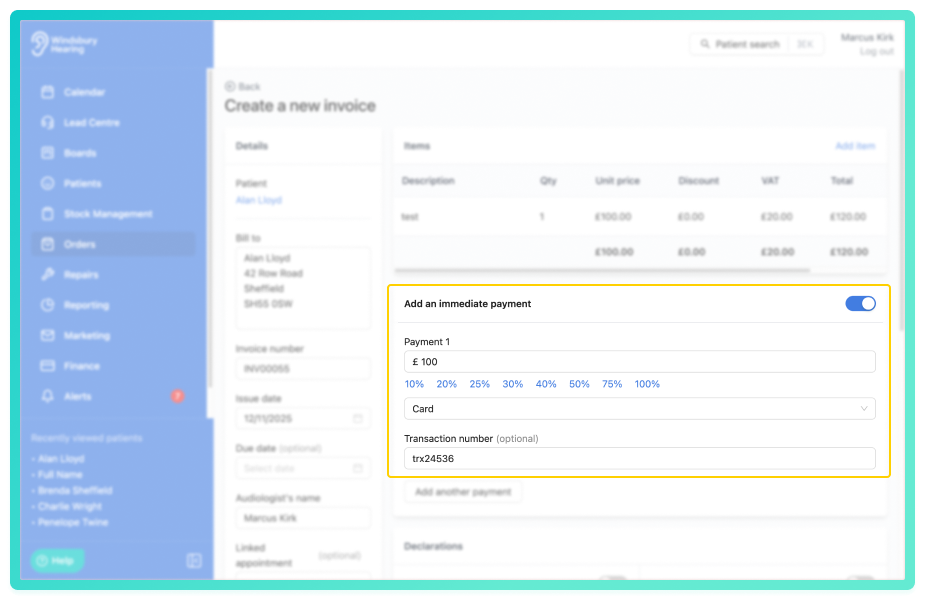Open Lead Centre headset icon
Viewport: 925px width, 600px height.
[48, 123]
